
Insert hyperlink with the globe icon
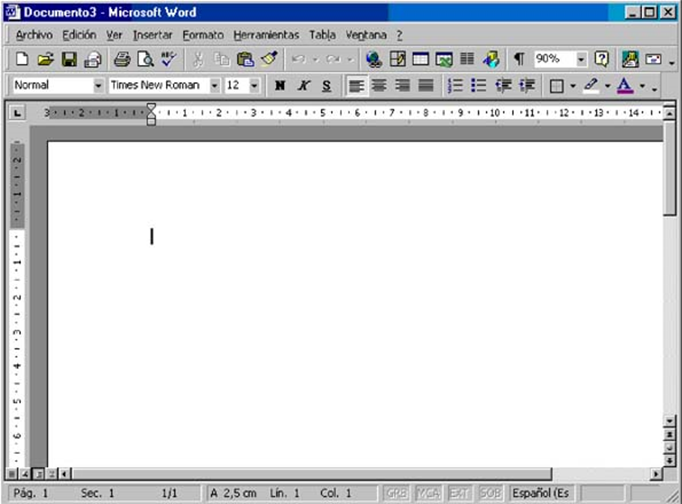pos(374,59)
